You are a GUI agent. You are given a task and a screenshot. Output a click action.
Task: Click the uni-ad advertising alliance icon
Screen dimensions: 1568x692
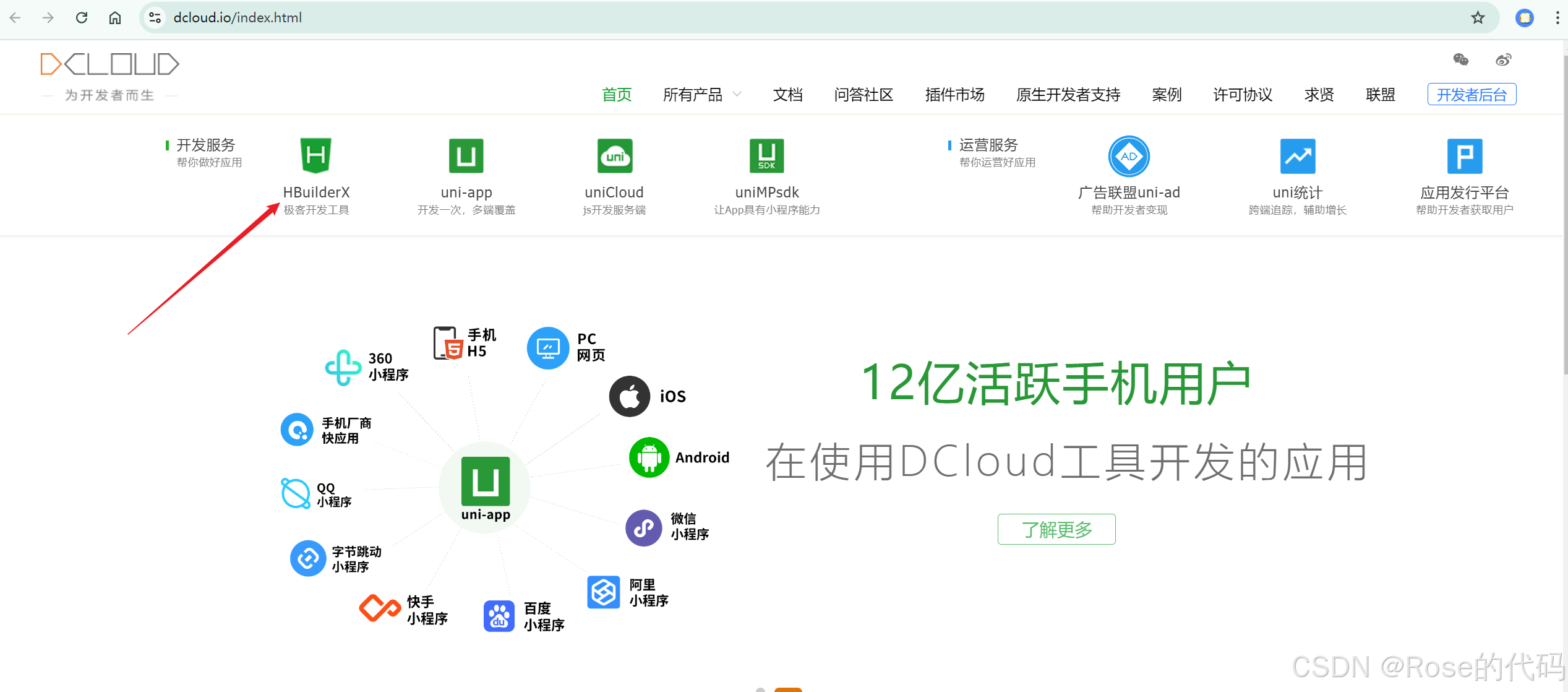1129,156
